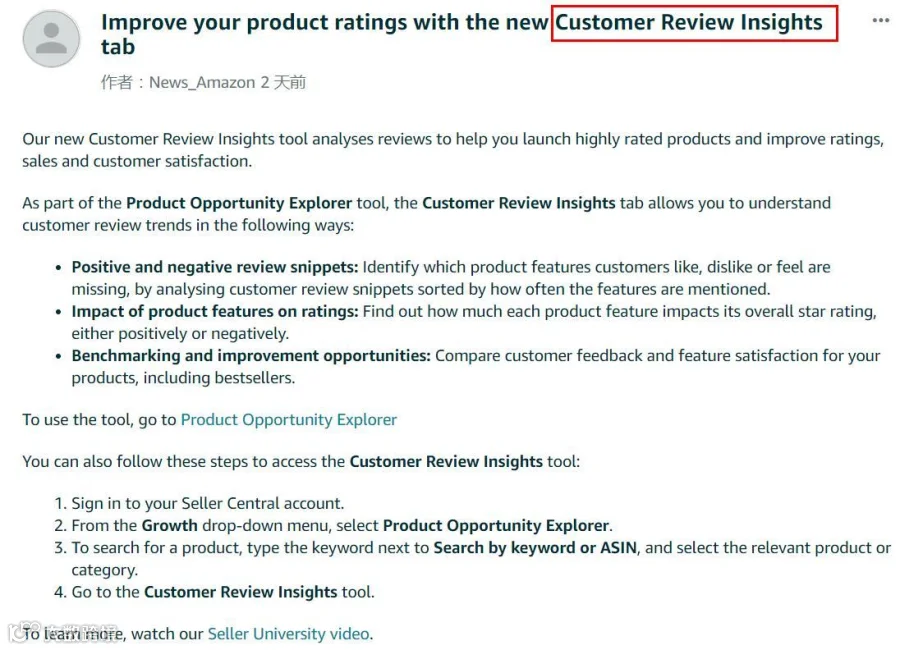Viewport: 900px width, 650px height.
Task: Click bold 'Product Opportunity Explorer' in step 2
Action: [495, 526]
